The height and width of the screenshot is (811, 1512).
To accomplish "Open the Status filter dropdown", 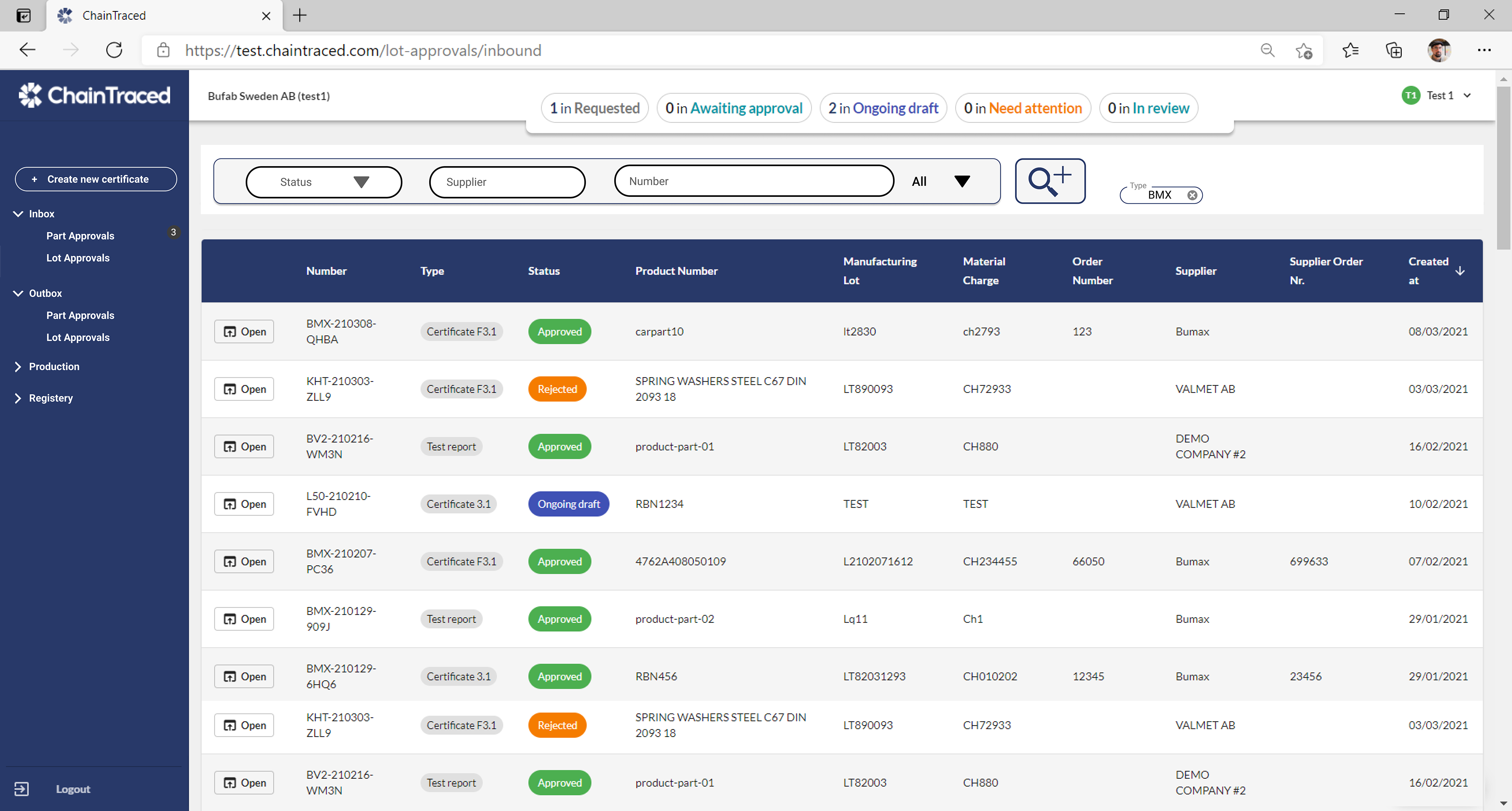I will tap(324, 182).
